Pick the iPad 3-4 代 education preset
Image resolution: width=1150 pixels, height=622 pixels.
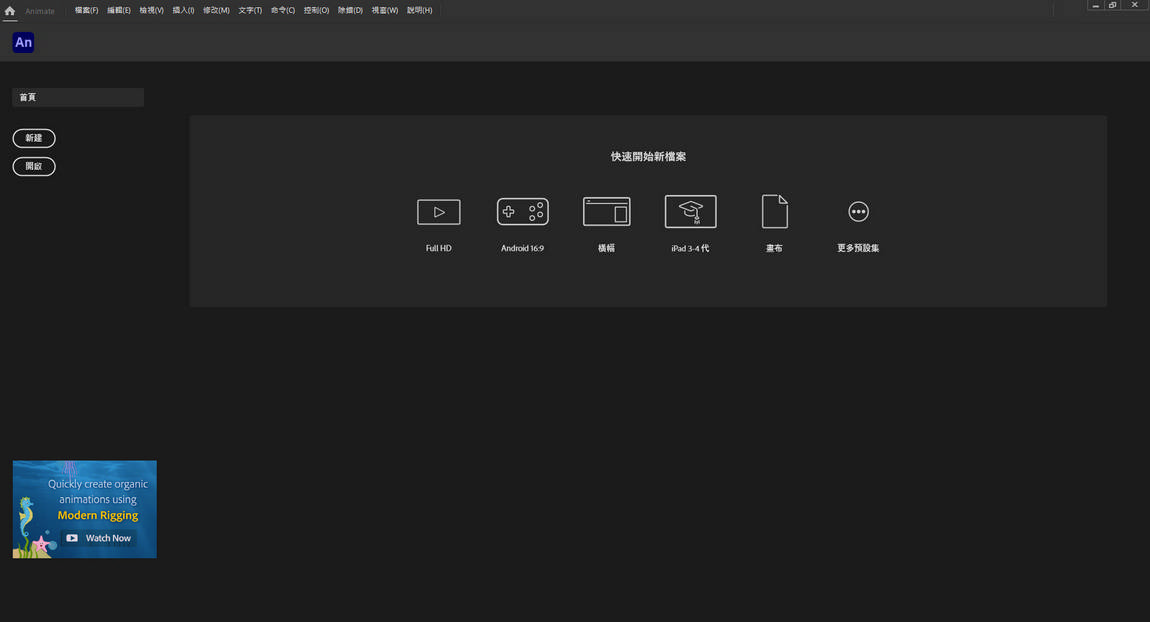pos(690,212)
